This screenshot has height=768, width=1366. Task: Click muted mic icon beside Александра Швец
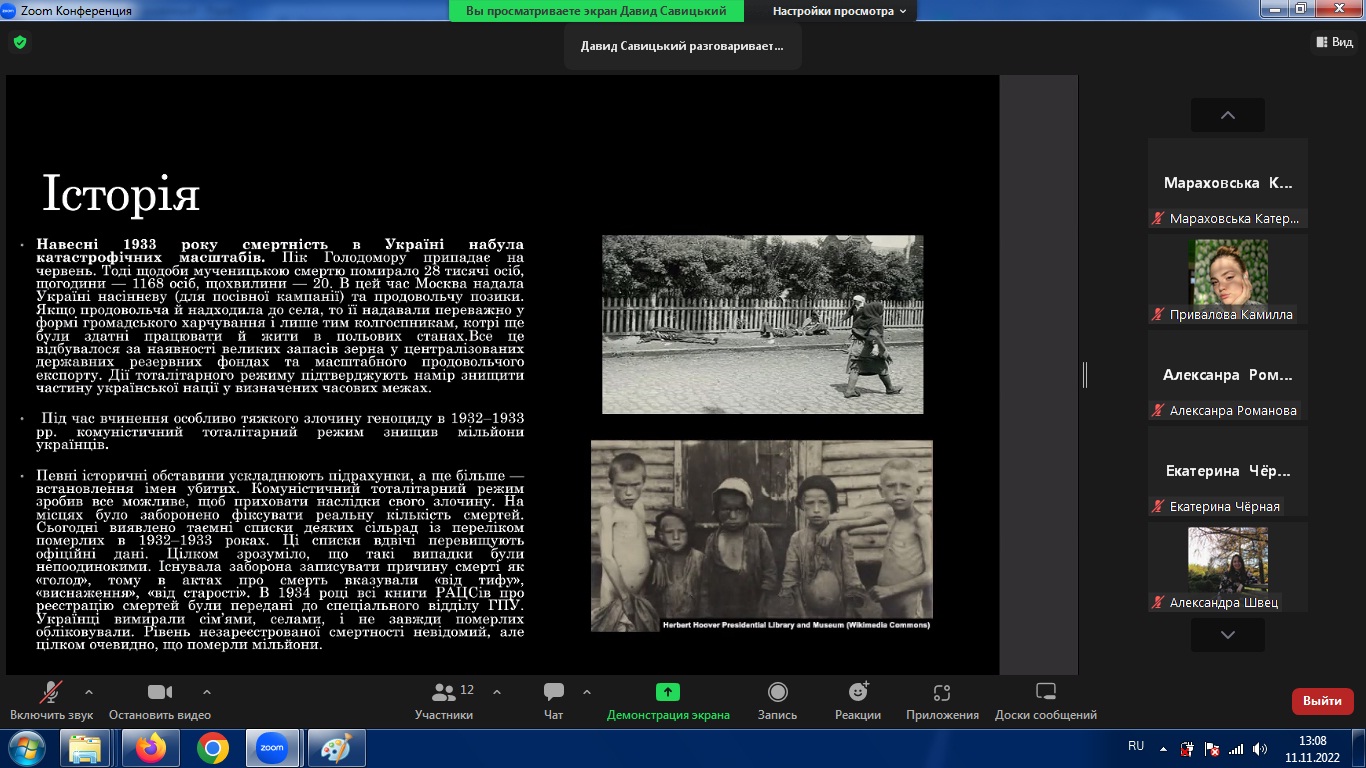pyautogui.click(x=1159, y=602)
